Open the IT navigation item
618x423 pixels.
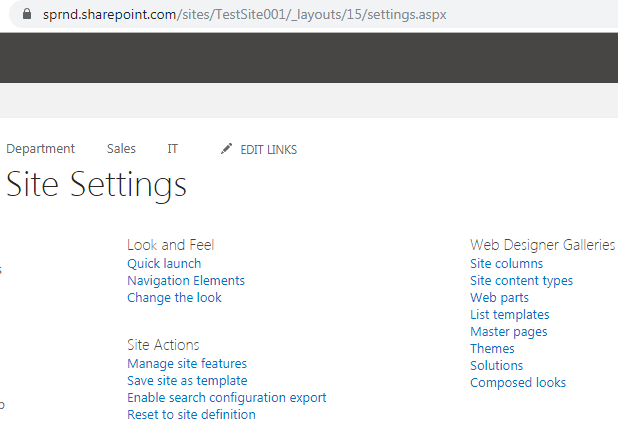pyautogui.click(x=172, y=149)
